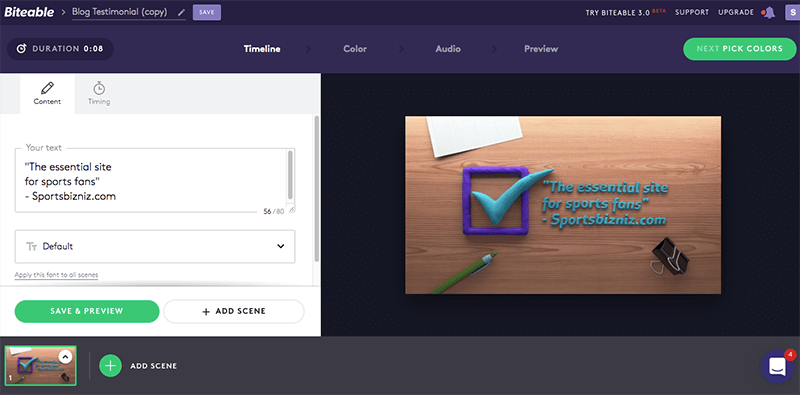Open notifications bell icon
800x395 pixels.
click(x=768, y=13)
